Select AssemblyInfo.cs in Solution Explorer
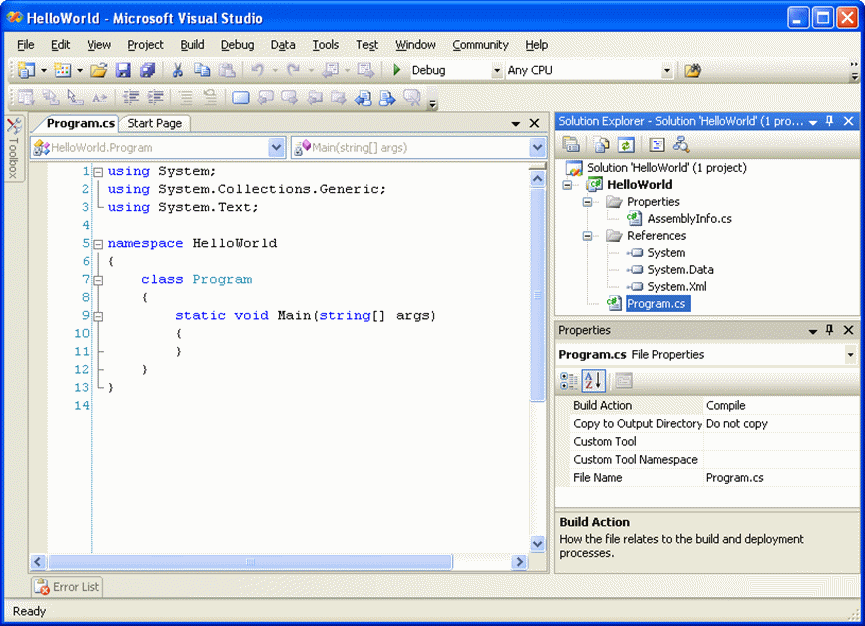The width and height of the screenshot is (865, 626). [689, 219]
